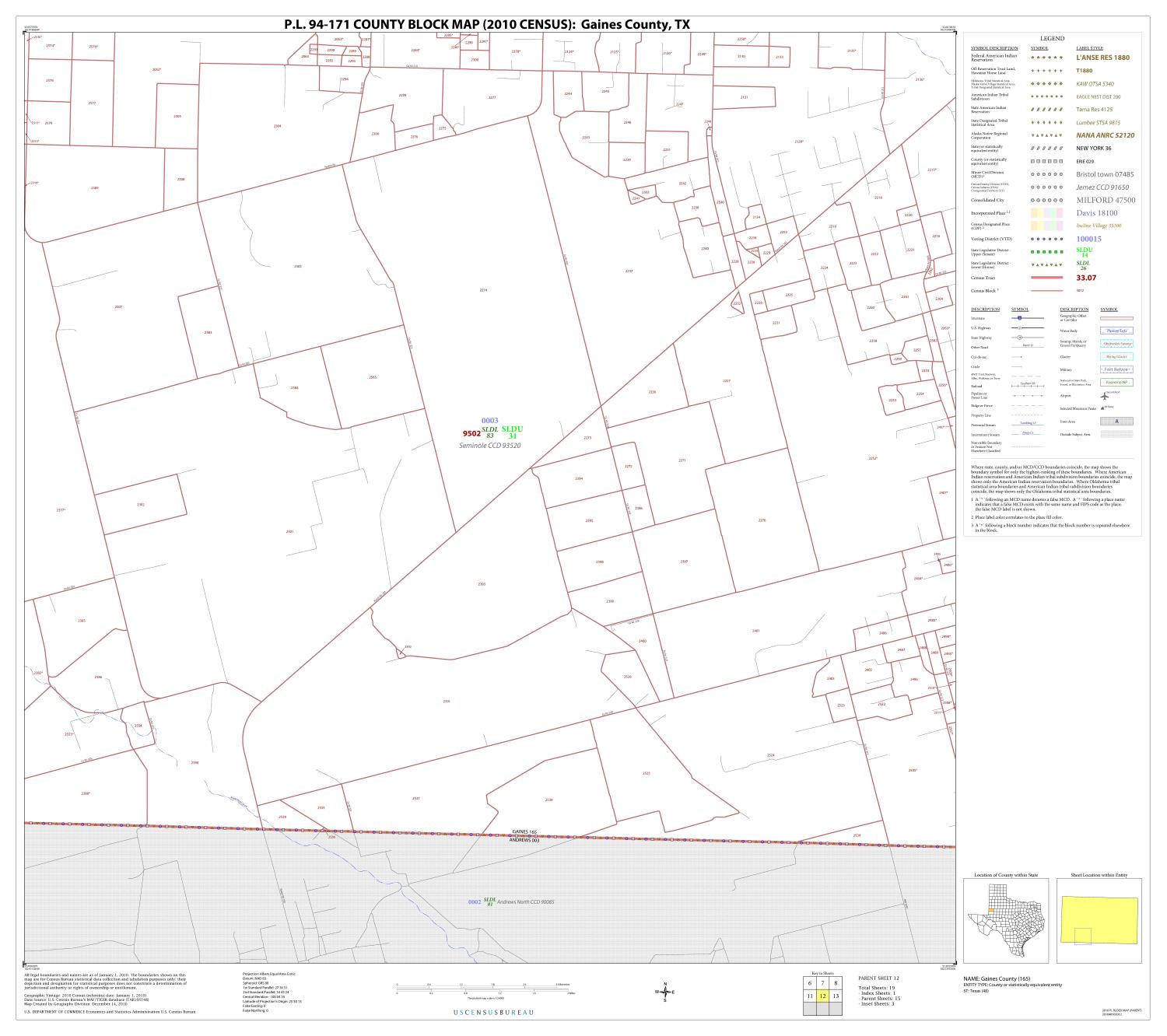Click the airport airplane symbol in the legend
Screen dimensions: 1167x1036
click(1106, 396)
